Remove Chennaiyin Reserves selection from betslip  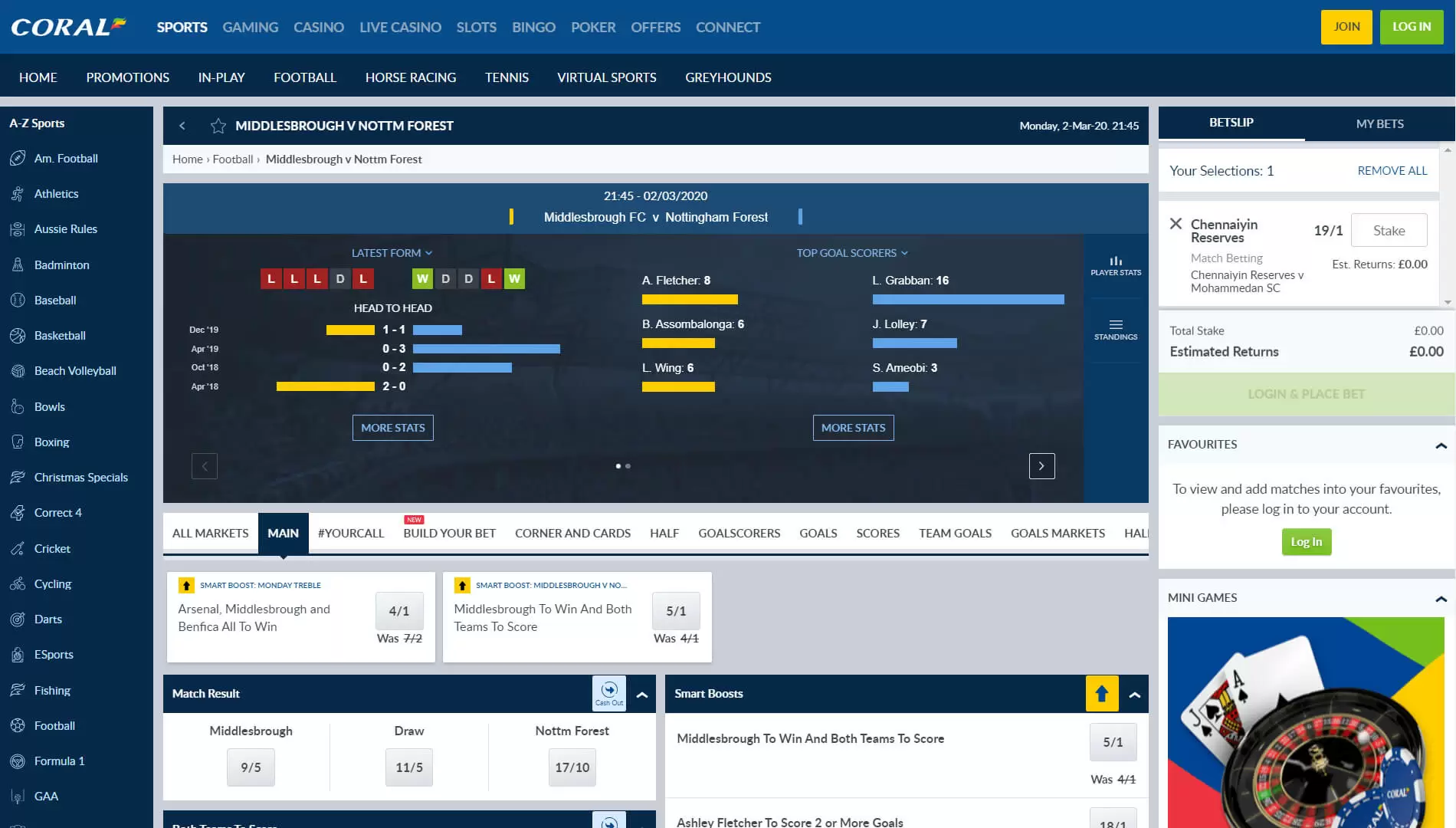1176,224
